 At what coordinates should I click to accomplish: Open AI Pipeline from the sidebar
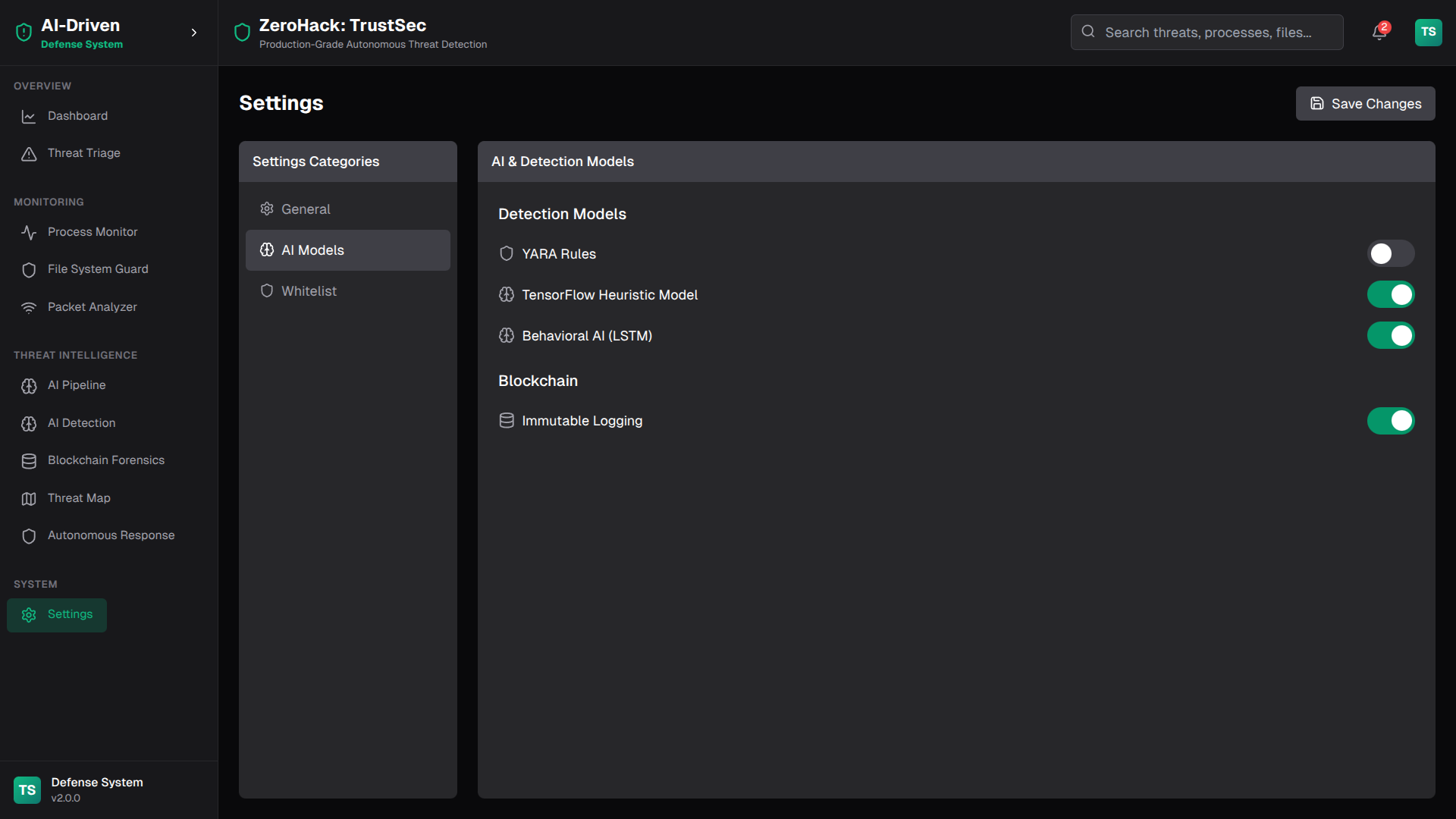(76, 385)
